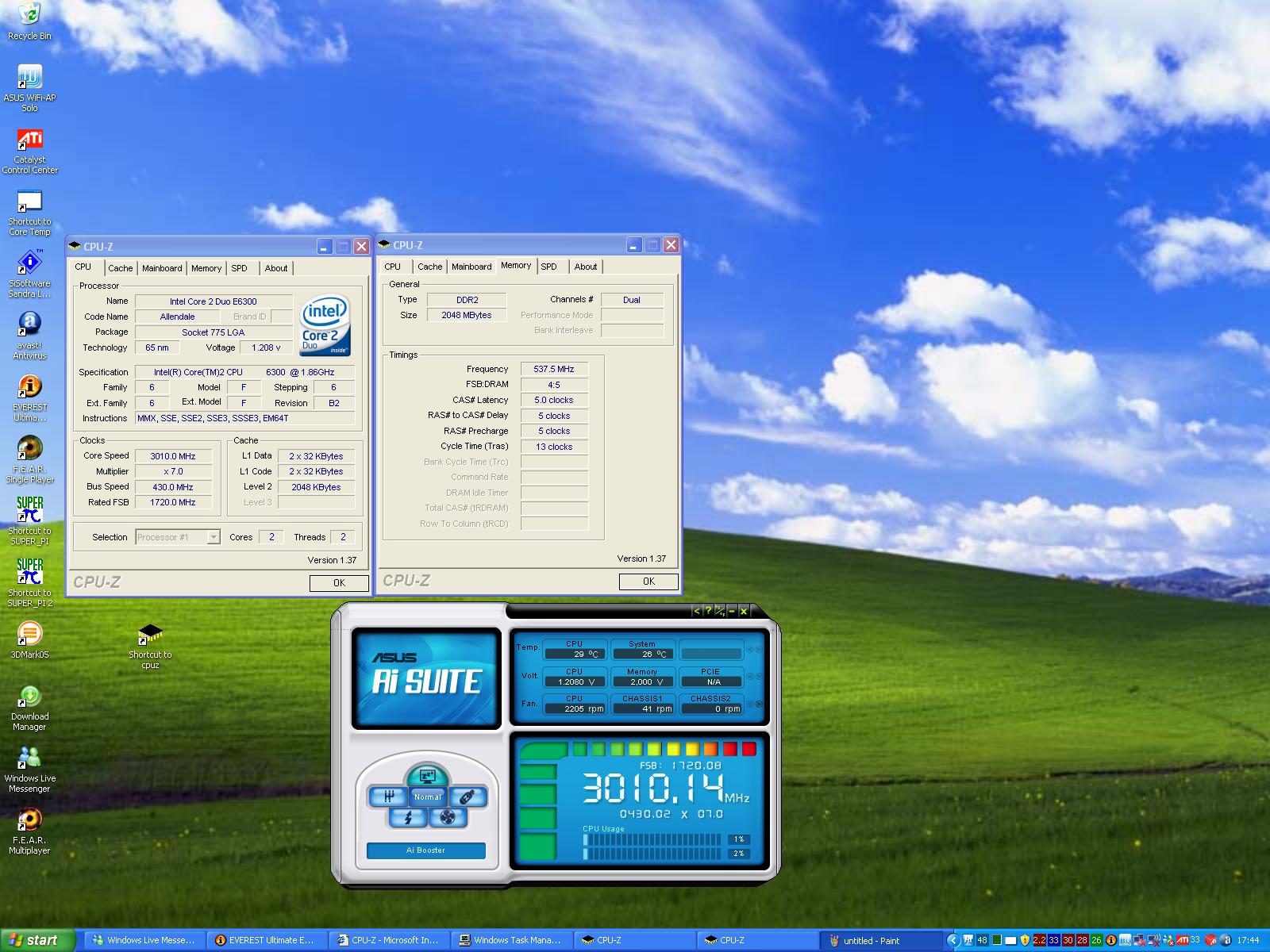Click AI Suite help question mark
This screenshot has width=1270, height=952.
(708, 610)
